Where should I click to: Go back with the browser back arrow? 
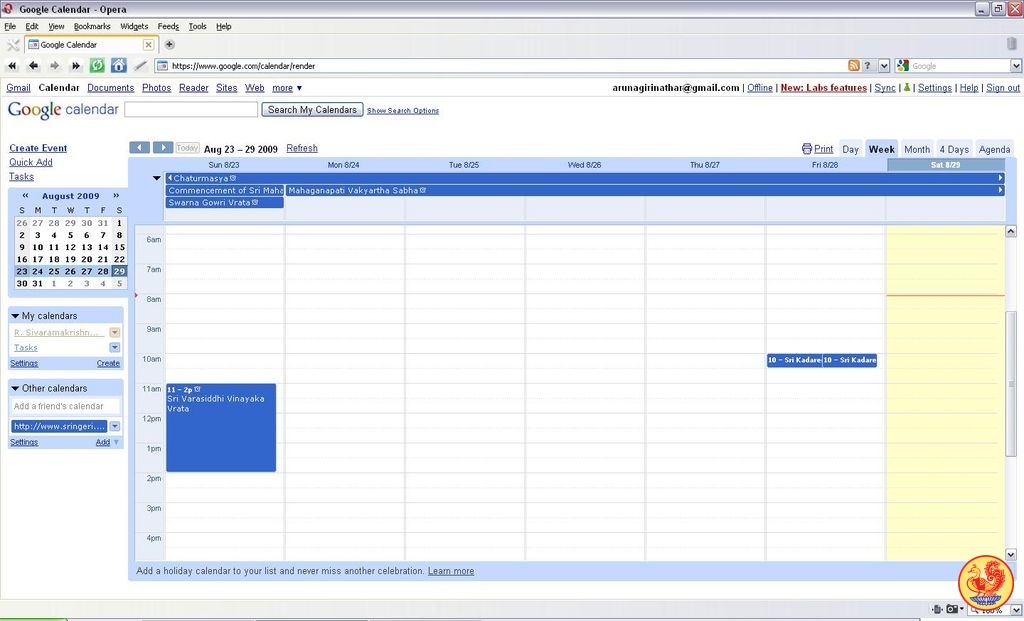(x=33, y=65)
